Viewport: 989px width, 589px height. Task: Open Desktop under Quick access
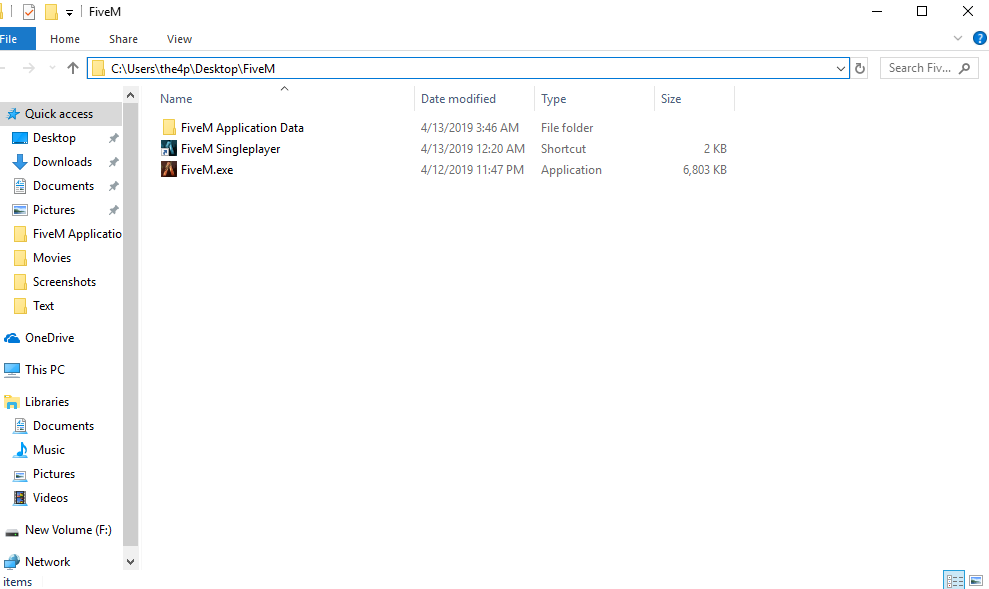[x=54, y=137]
